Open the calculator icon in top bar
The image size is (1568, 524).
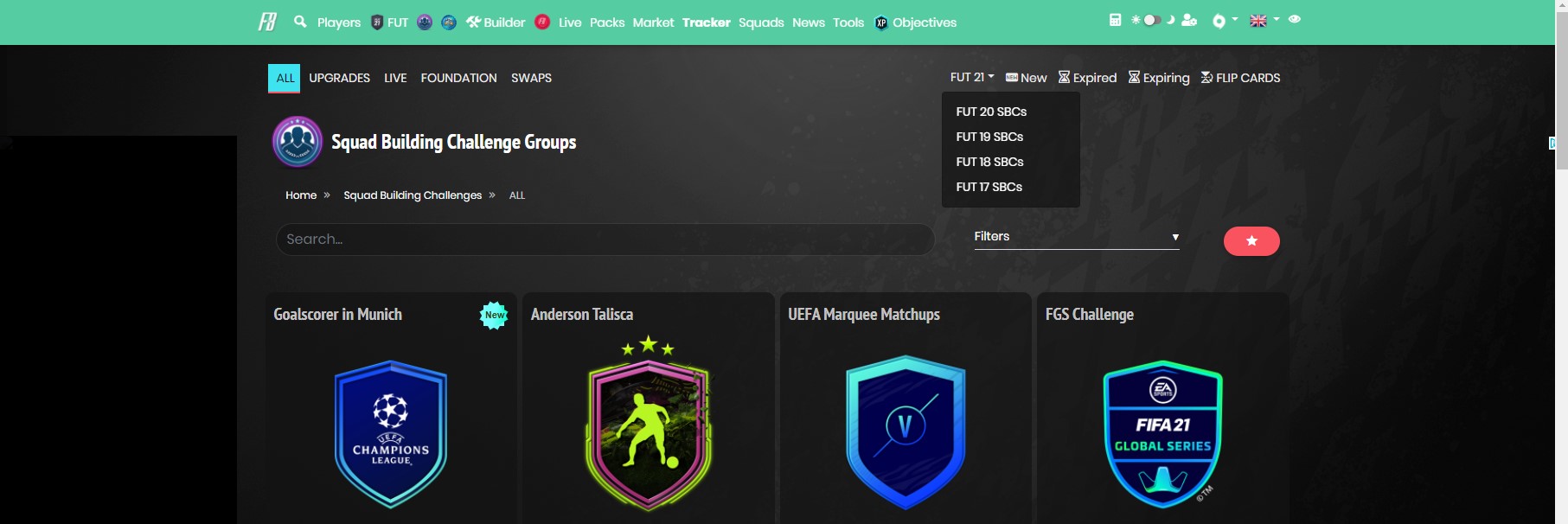coord(1115,20)
